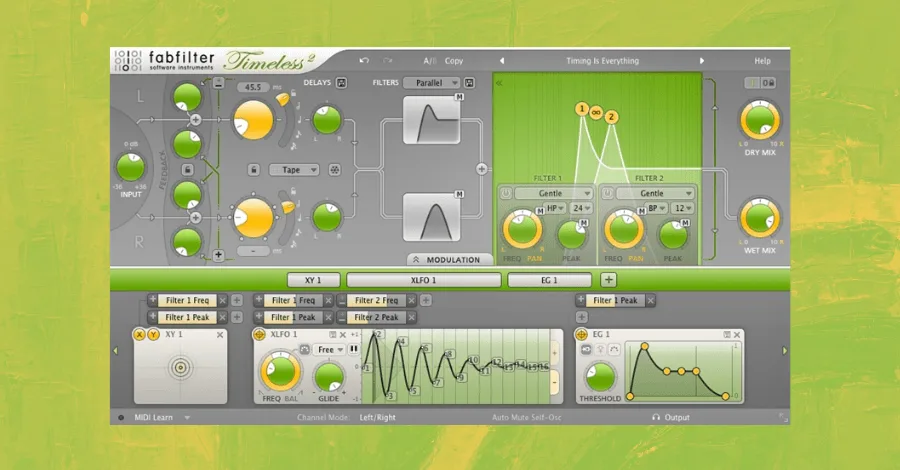900x470 pixels.
Task: Open the Help menu
Action: [762, 61]
